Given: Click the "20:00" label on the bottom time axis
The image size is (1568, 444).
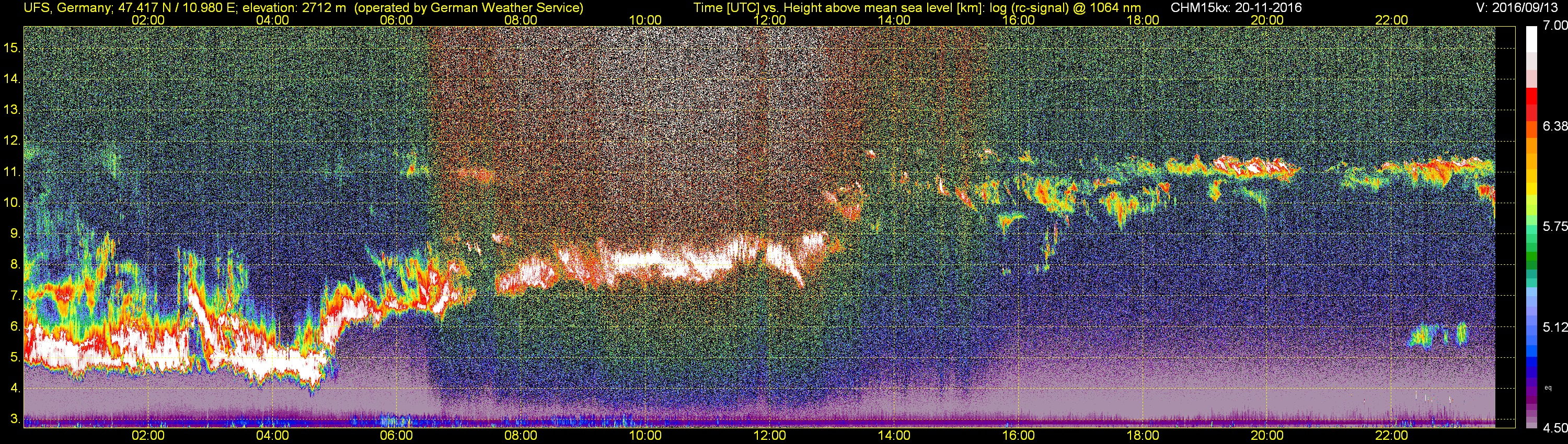Looking at the screenshot, I should (1267, 436).
